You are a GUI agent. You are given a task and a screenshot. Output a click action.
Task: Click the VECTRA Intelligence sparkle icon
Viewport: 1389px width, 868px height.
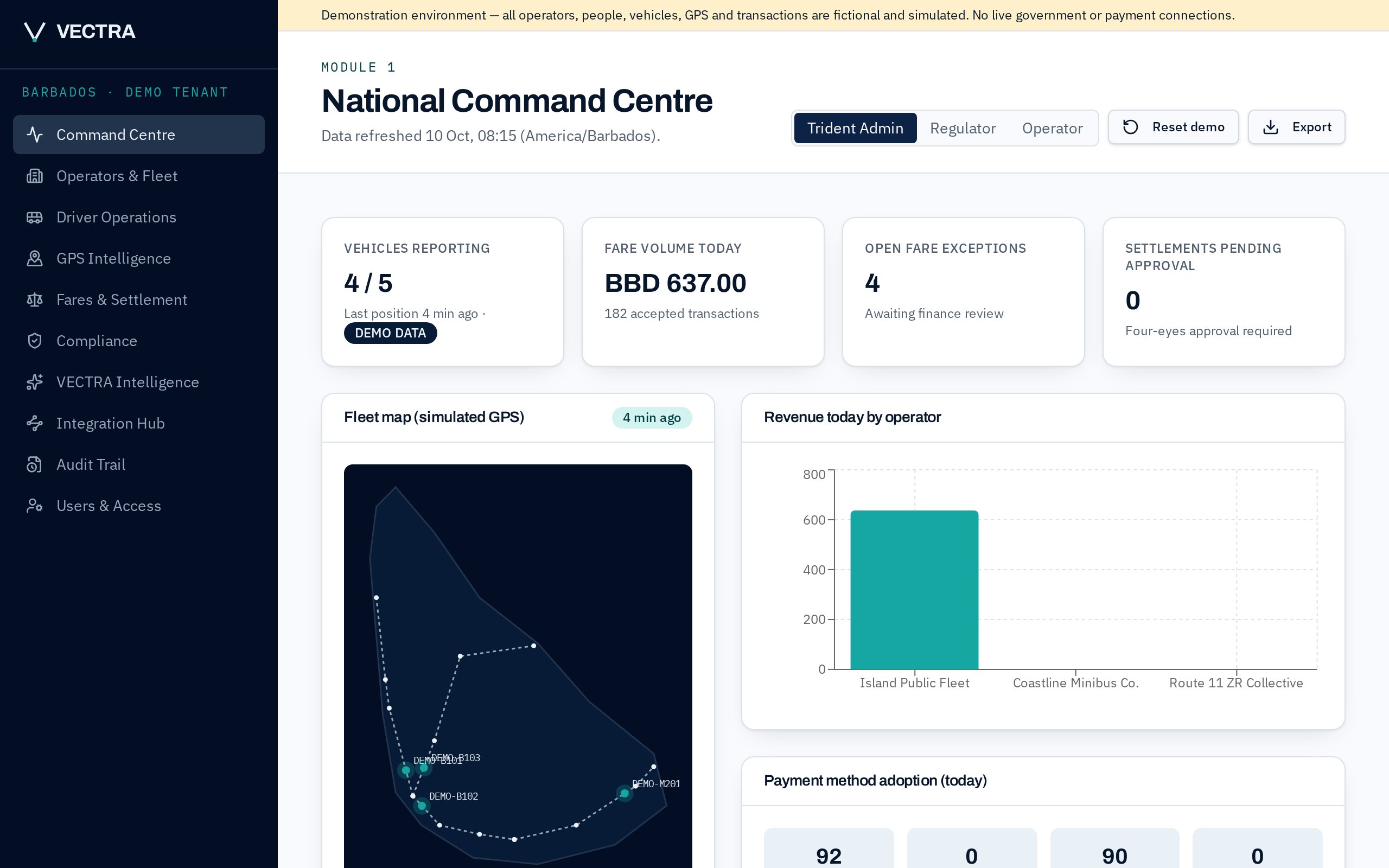tap(35, 382)
